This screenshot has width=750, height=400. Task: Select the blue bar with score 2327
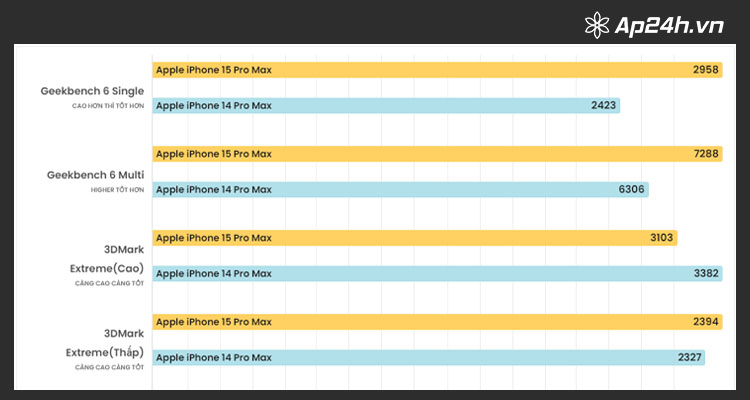click(x=429, y=357)
